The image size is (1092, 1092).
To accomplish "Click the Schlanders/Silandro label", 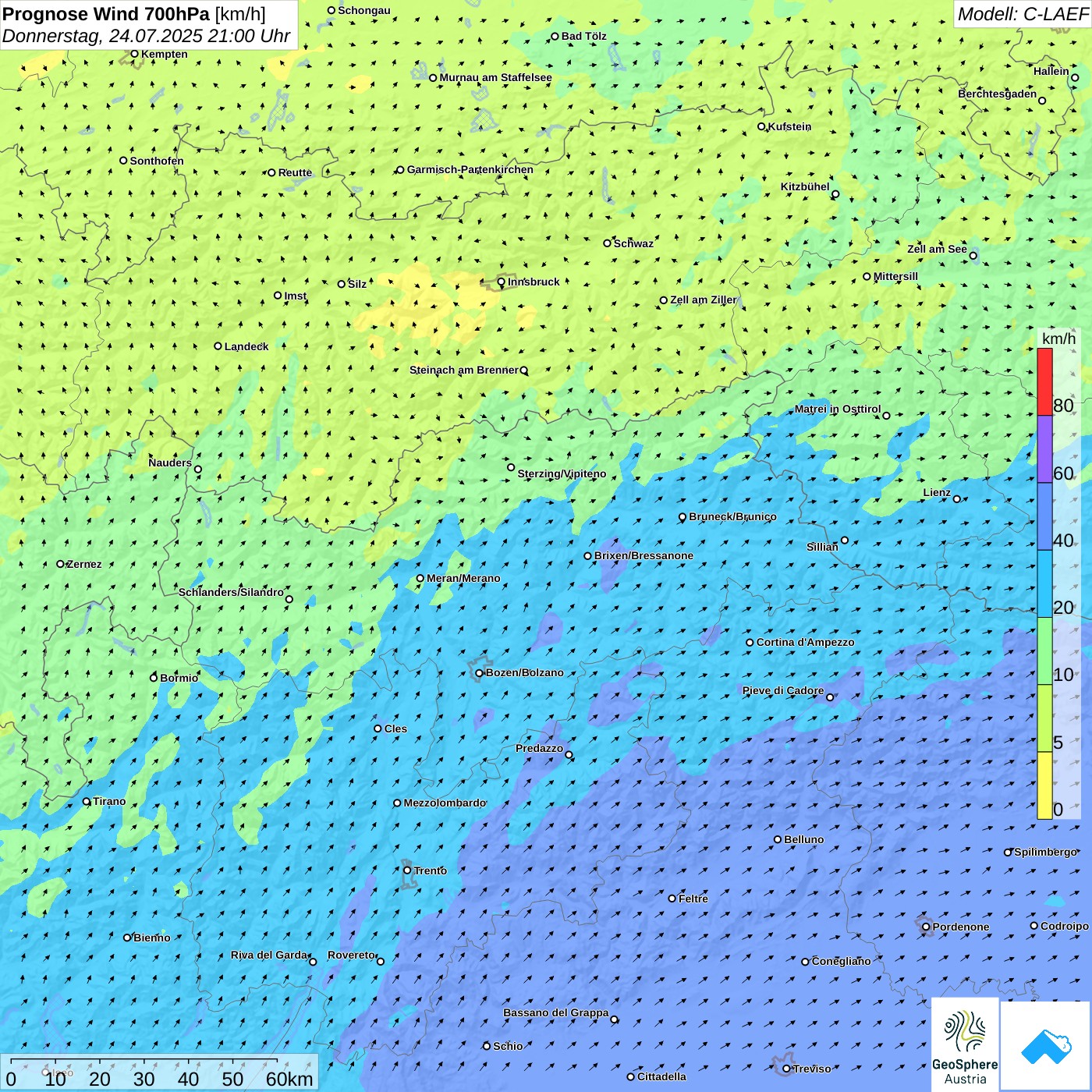I will 231,592.
